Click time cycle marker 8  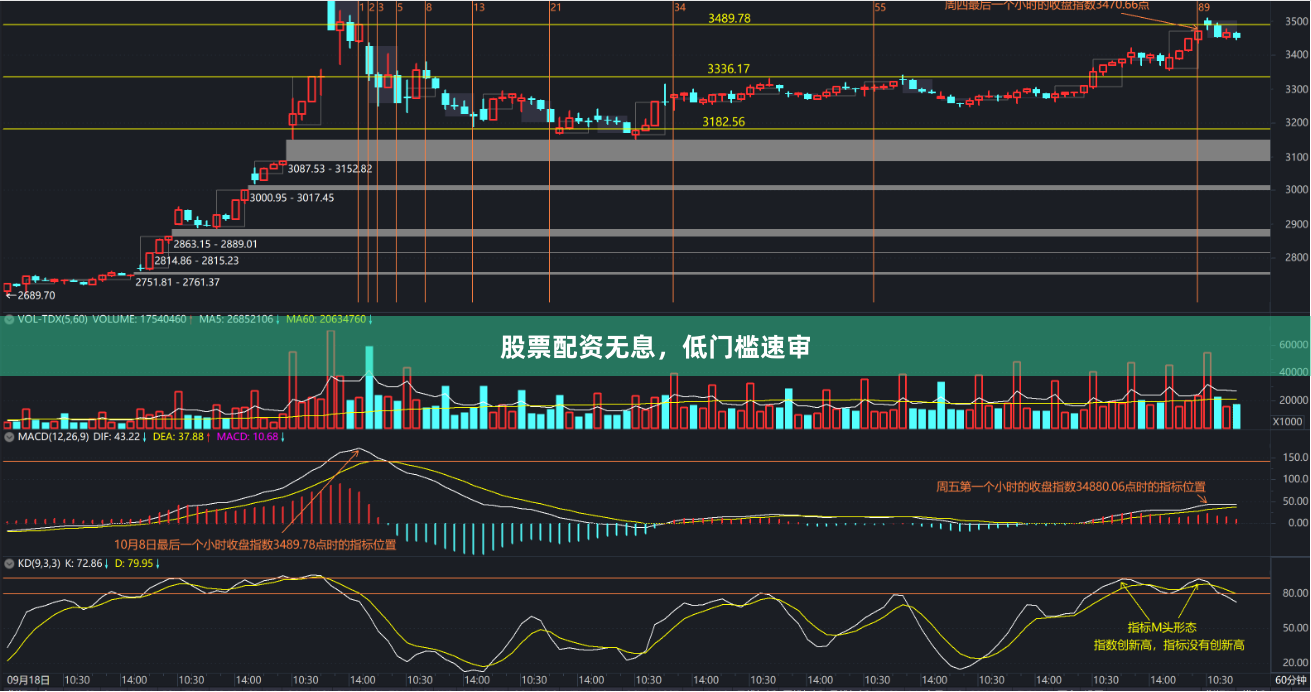[x=429, y=7]
